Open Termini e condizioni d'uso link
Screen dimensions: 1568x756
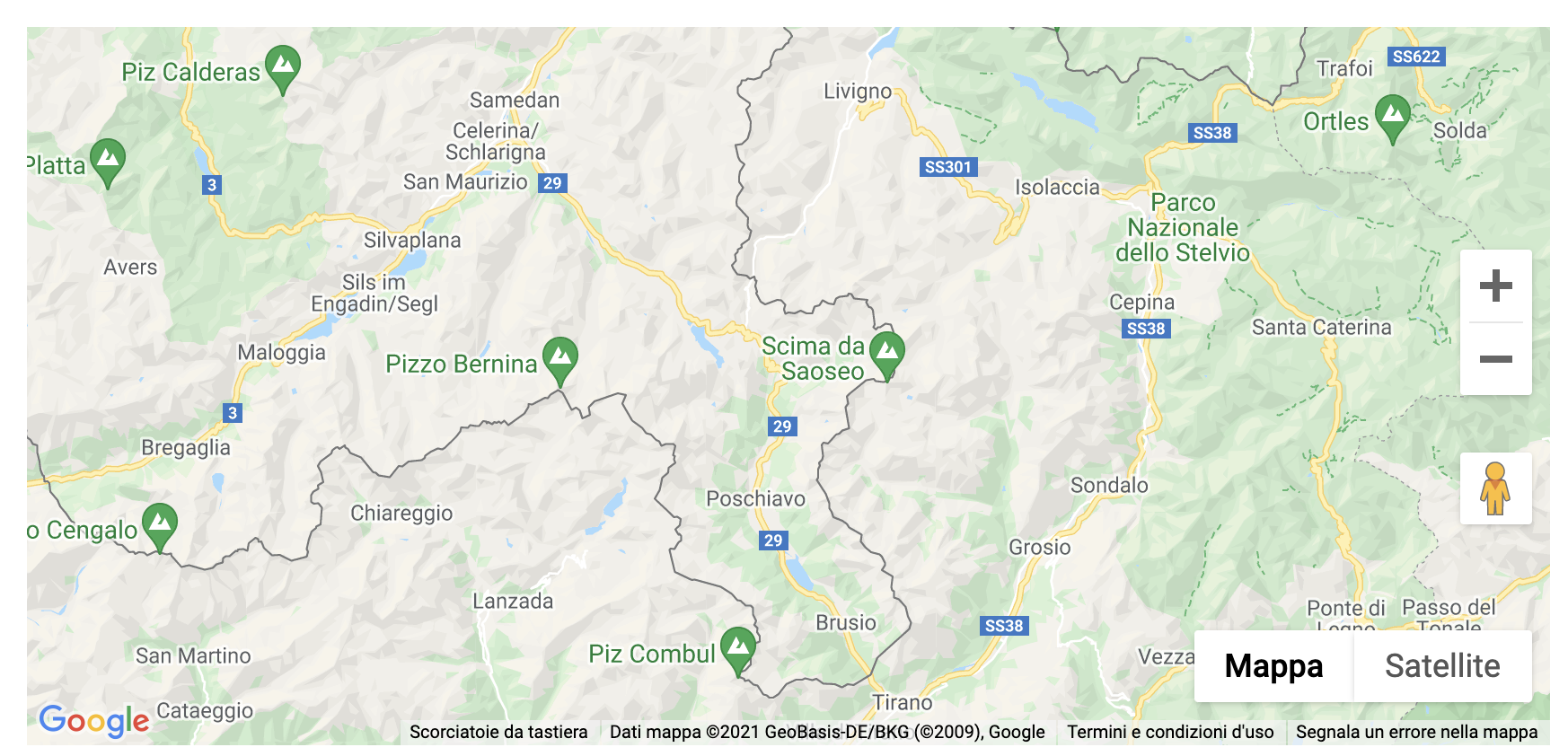pyautogui.click(x=1170, y=732)
